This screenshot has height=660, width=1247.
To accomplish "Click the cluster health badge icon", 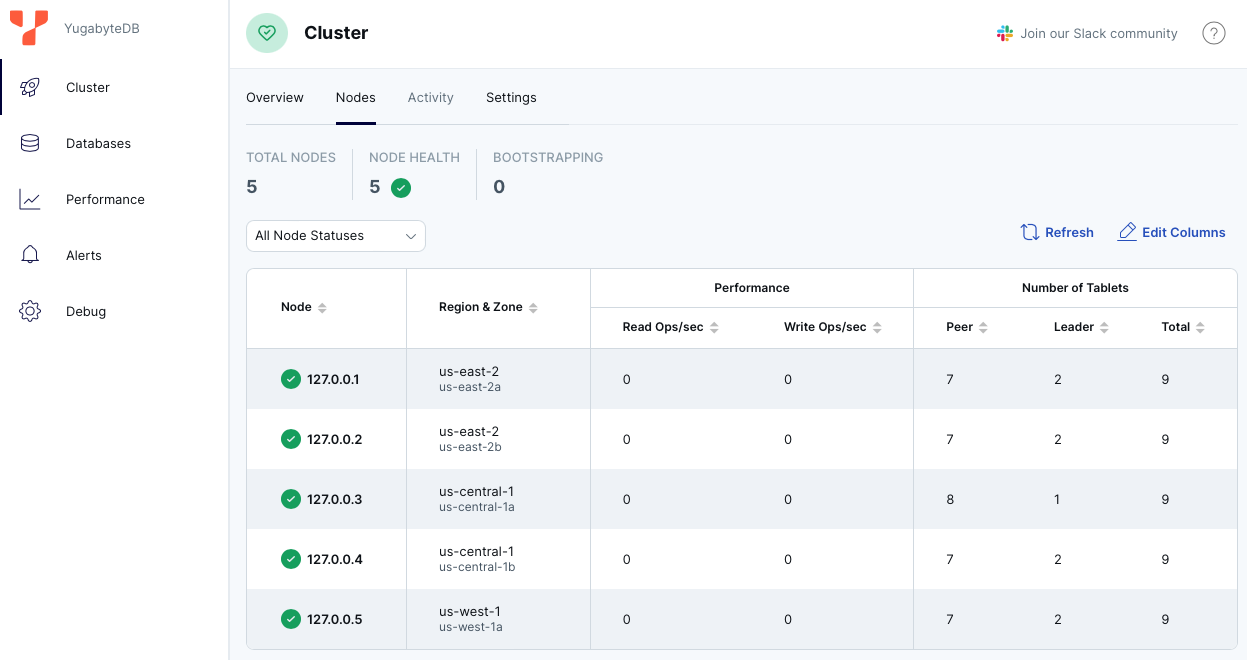I will [x=266, y=33].
